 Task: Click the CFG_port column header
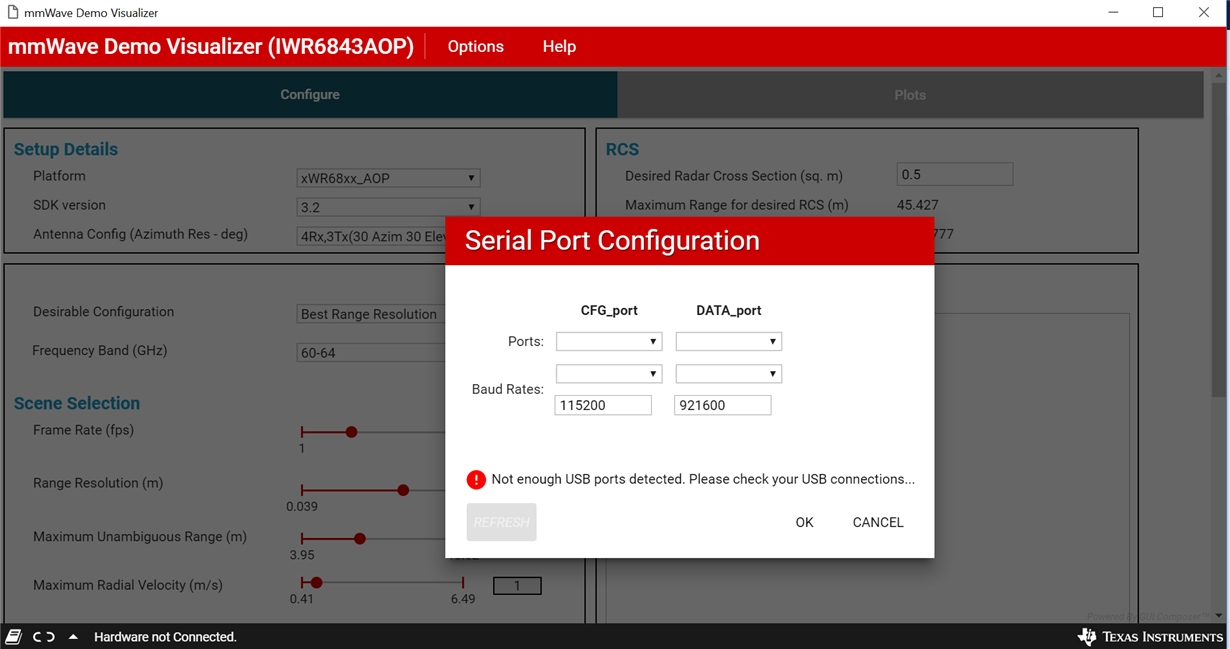pos(609,310)
